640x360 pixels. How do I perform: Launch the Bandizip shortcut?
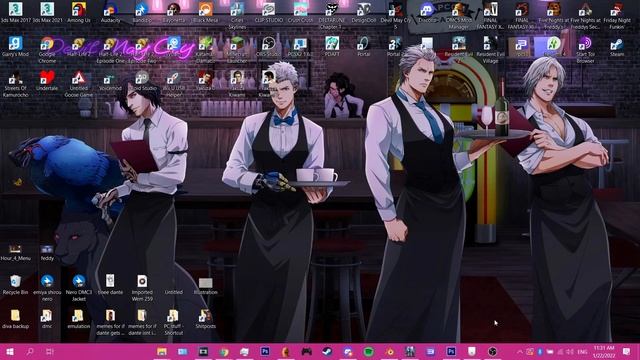click(142, 12)
